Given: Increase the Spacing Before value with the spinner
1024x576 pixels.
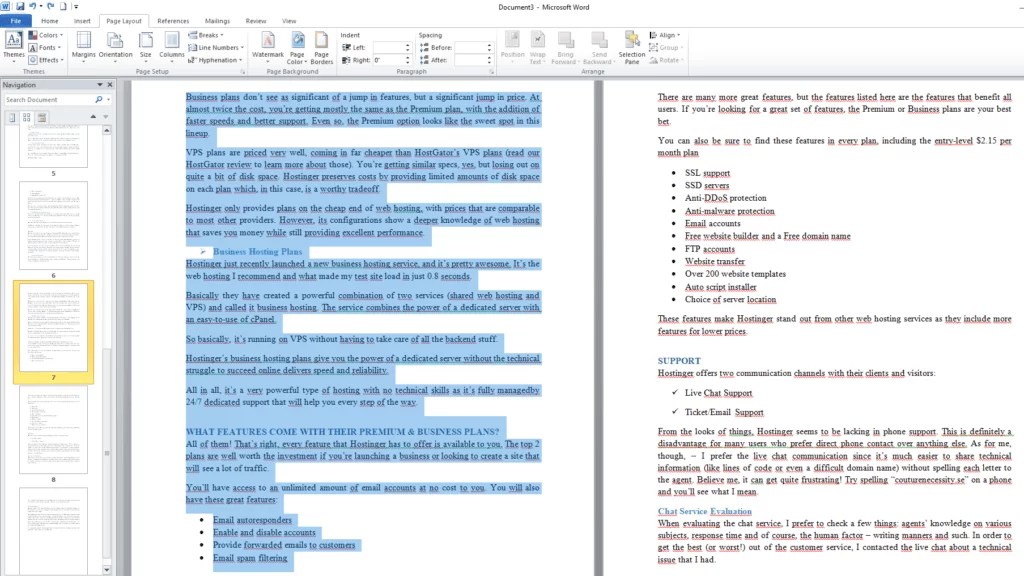Looking at the screenshot, I should pos(489,45).
